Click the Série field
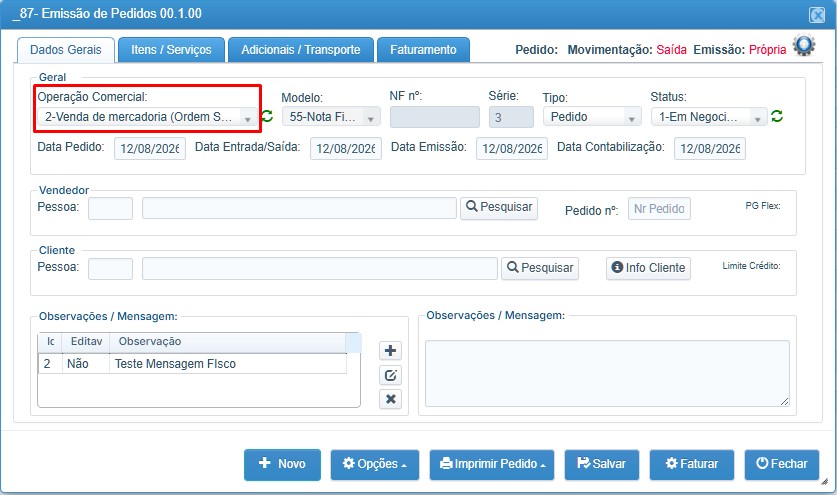 pyautogui.click(x=511, y=117)
